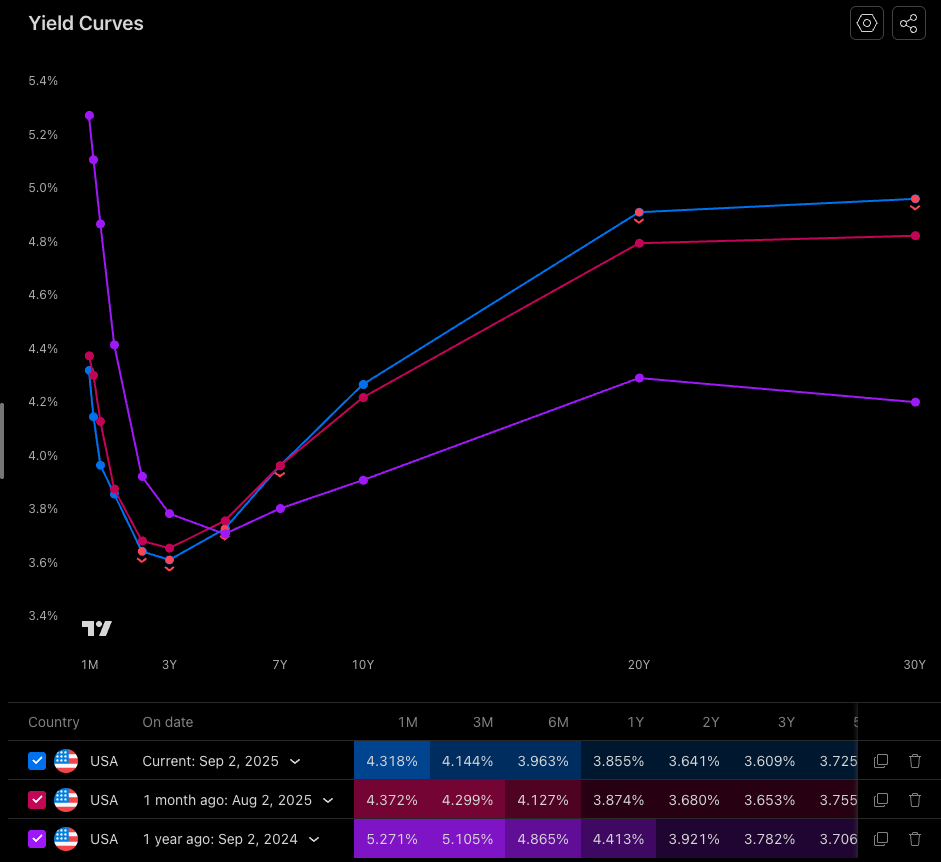Click the 4.318% 1M yield cell
This screenshot has height=862, width=941.
pos(392,761)
